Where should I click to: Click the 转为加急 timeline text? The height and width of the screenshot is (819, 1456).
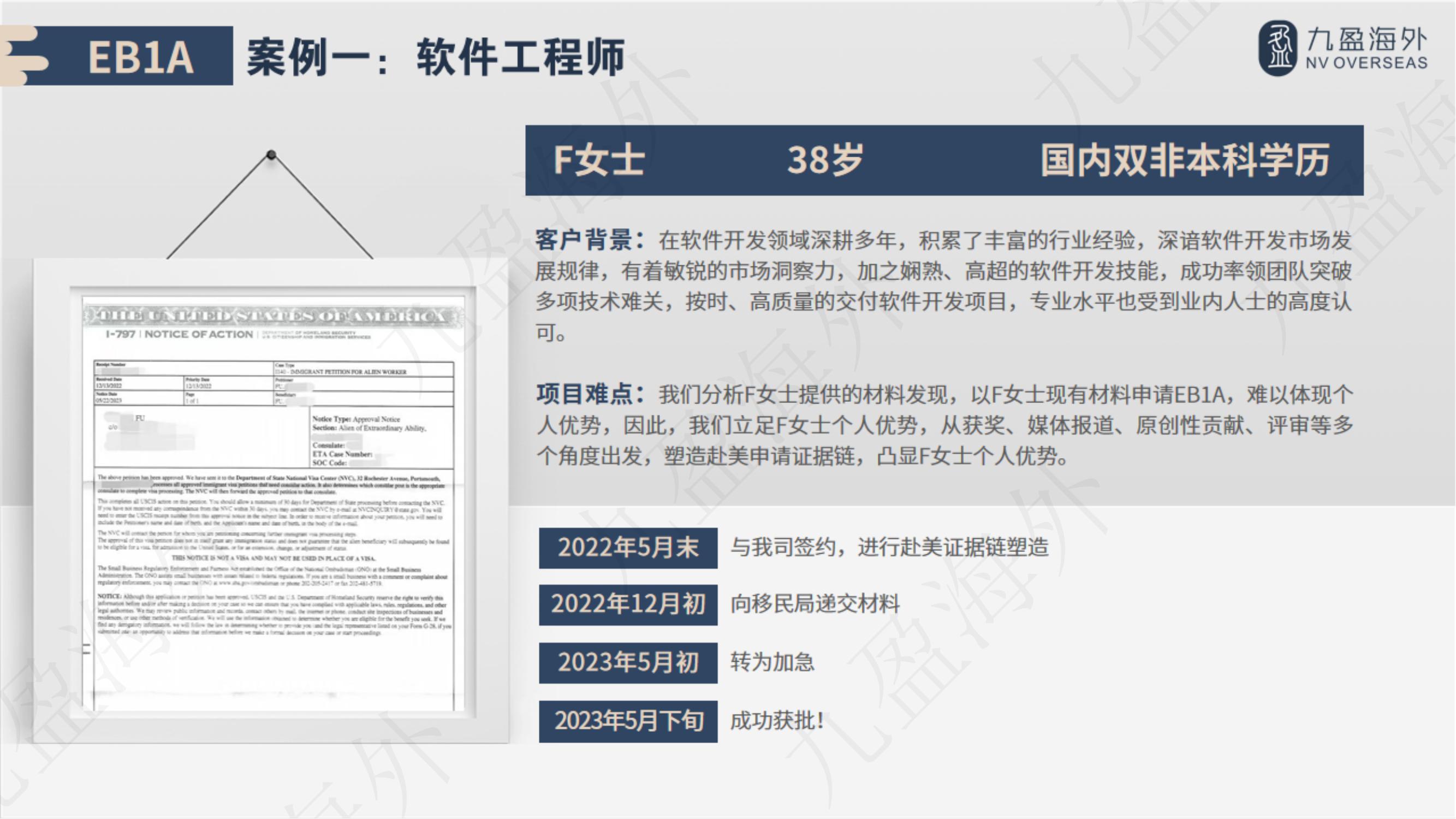coord(772,661)
